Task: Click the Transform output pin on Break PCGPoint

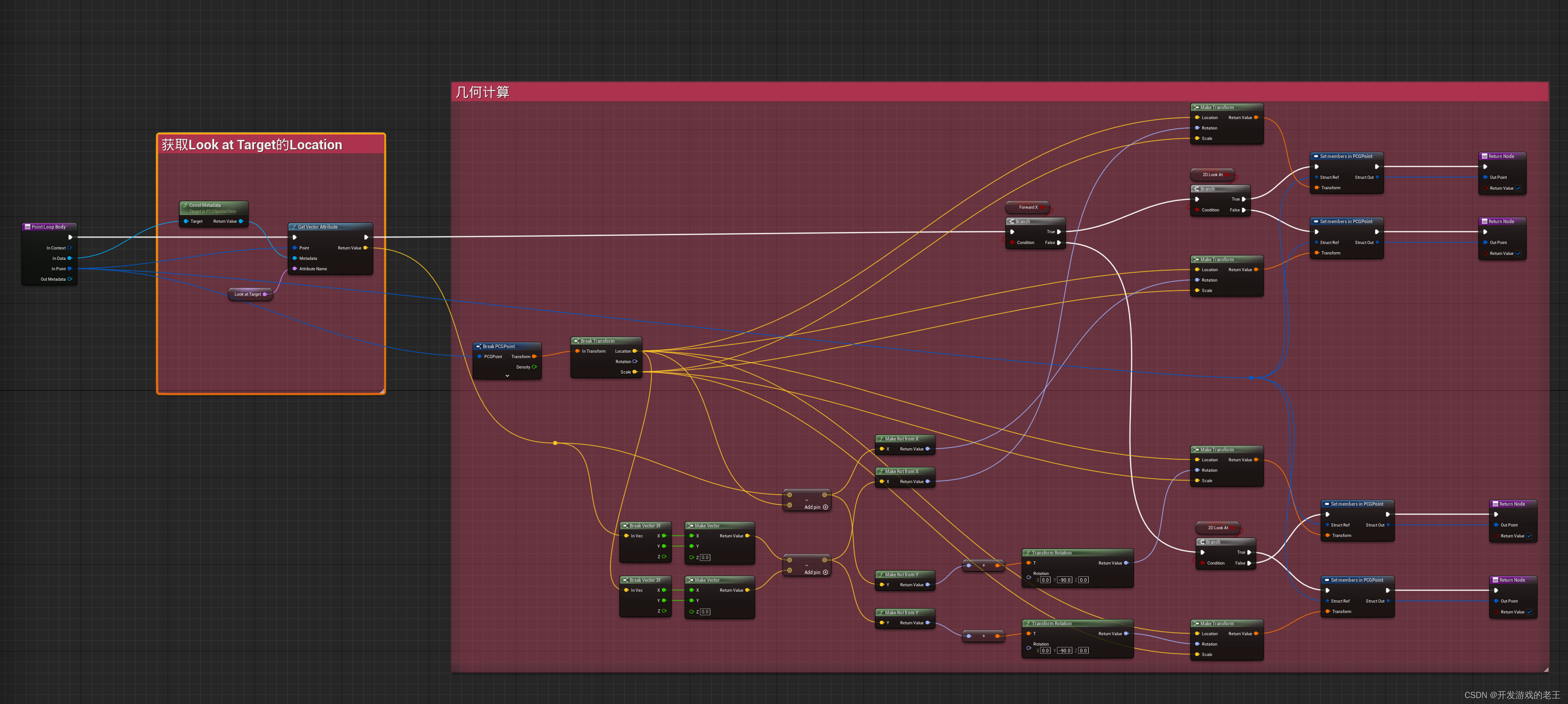Action: tap(535, 357)
